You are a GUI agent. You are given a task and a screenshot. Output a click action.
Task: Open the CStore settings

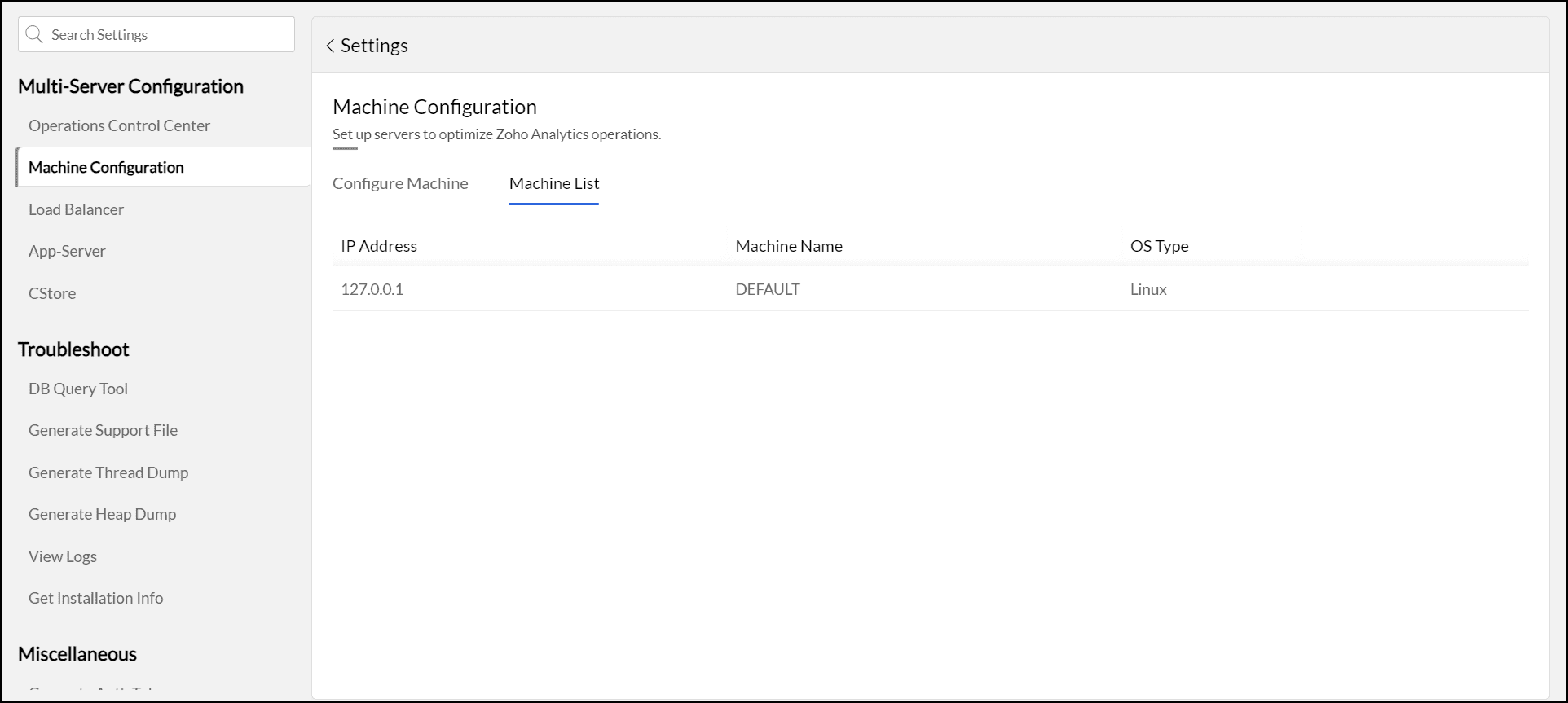[x=52, y=293]
